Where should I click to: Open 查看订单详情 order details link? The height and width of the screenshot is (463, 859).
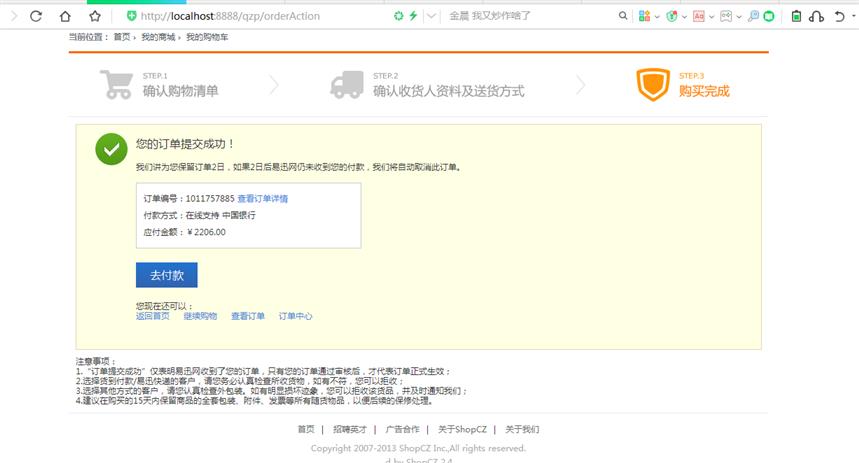(x=263, y=199)
